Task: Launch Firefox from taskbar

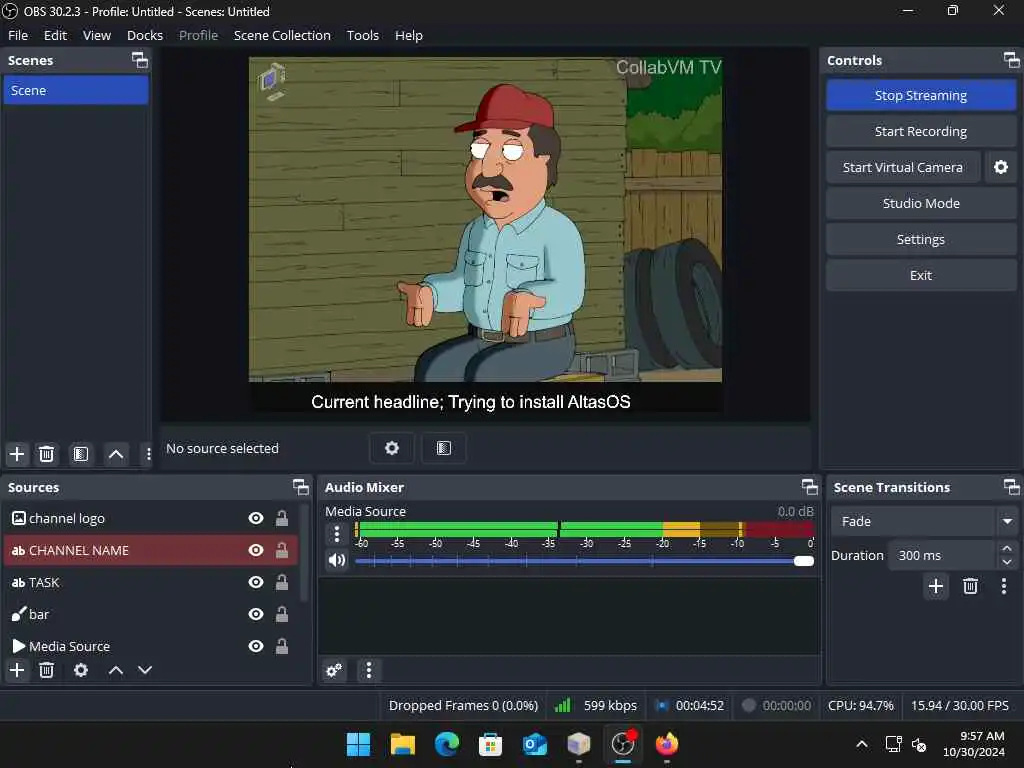Action: click(667, 744)
